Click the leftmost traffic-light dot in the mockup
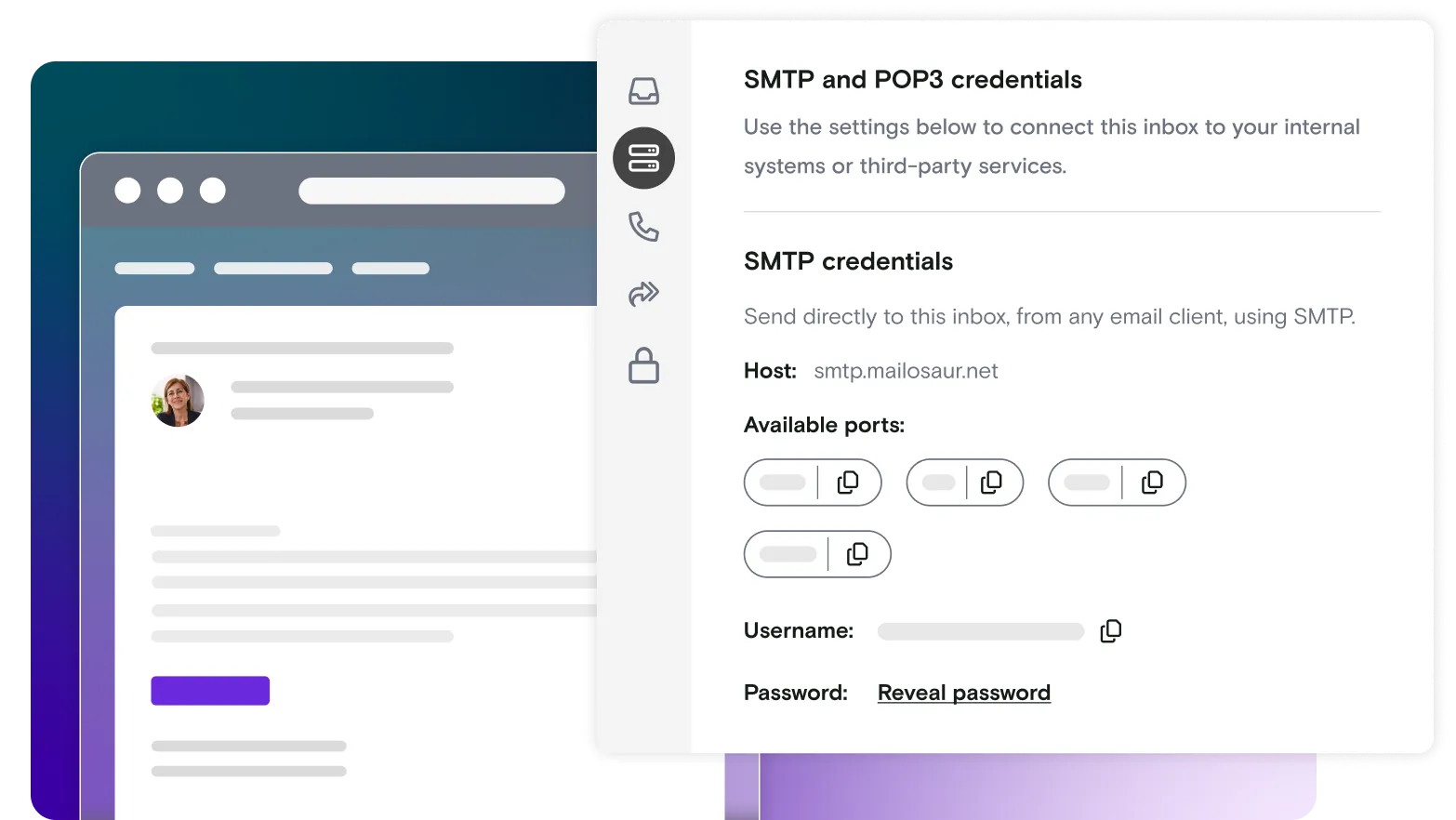 coord(128,190)
